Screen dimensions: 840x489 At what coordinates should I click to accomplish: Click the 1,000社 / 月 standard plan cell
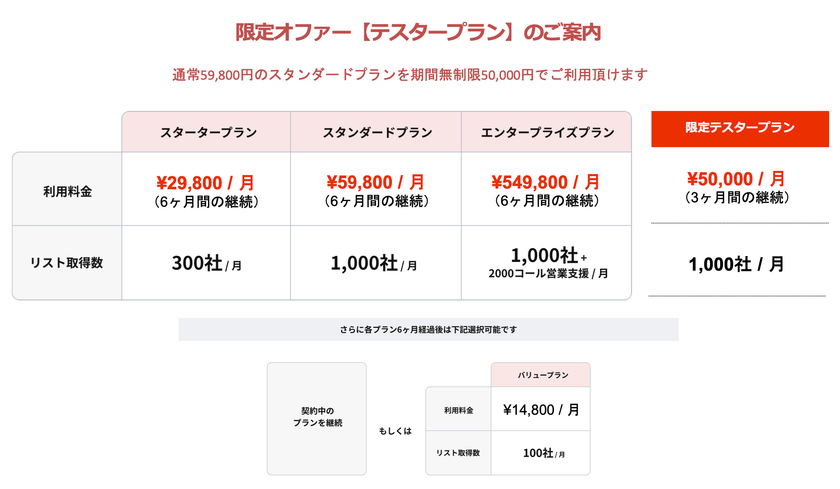(x=375, y=264)
